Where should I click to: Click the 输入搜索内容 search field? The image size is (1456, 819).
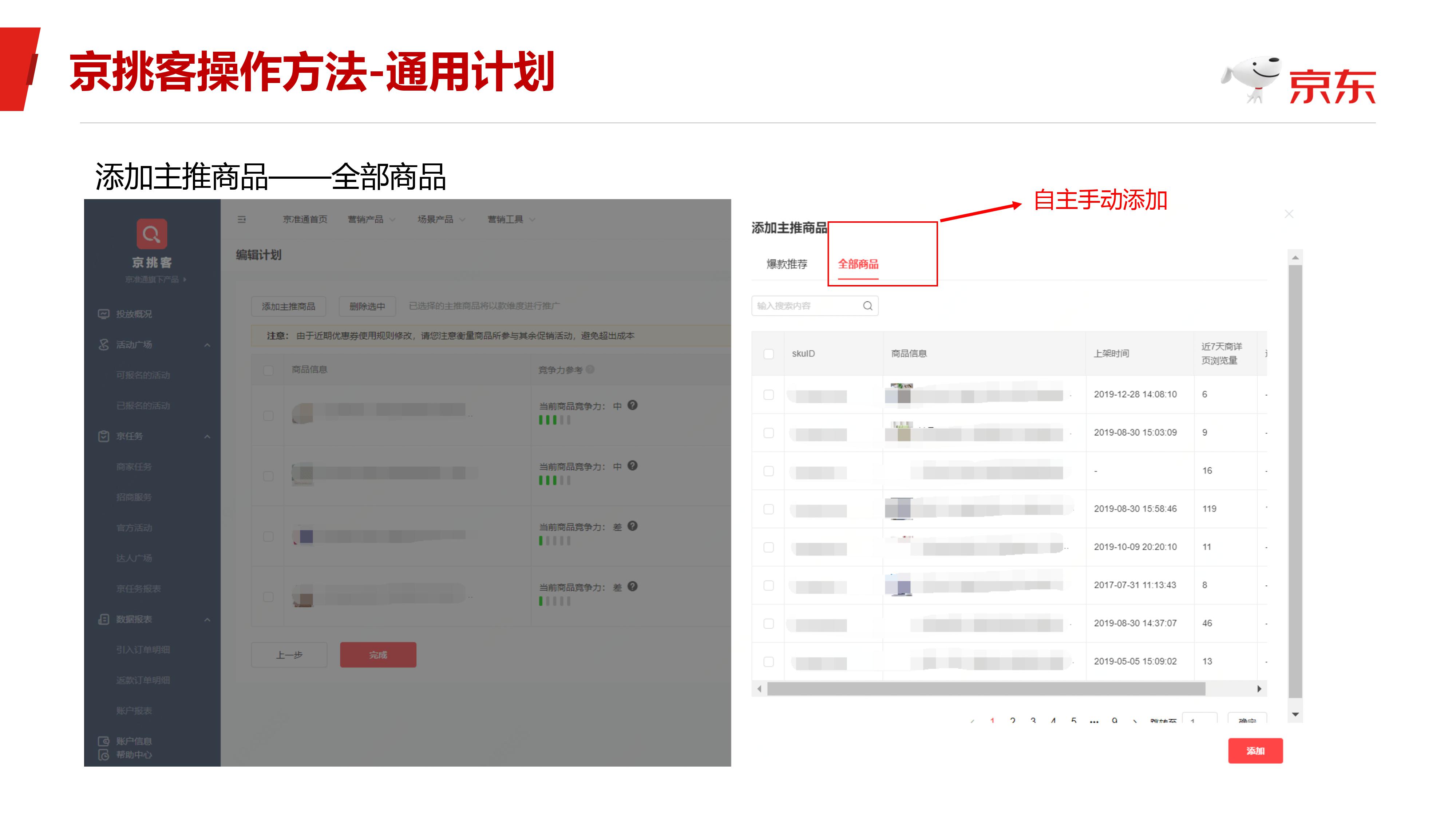pos(815,306)
